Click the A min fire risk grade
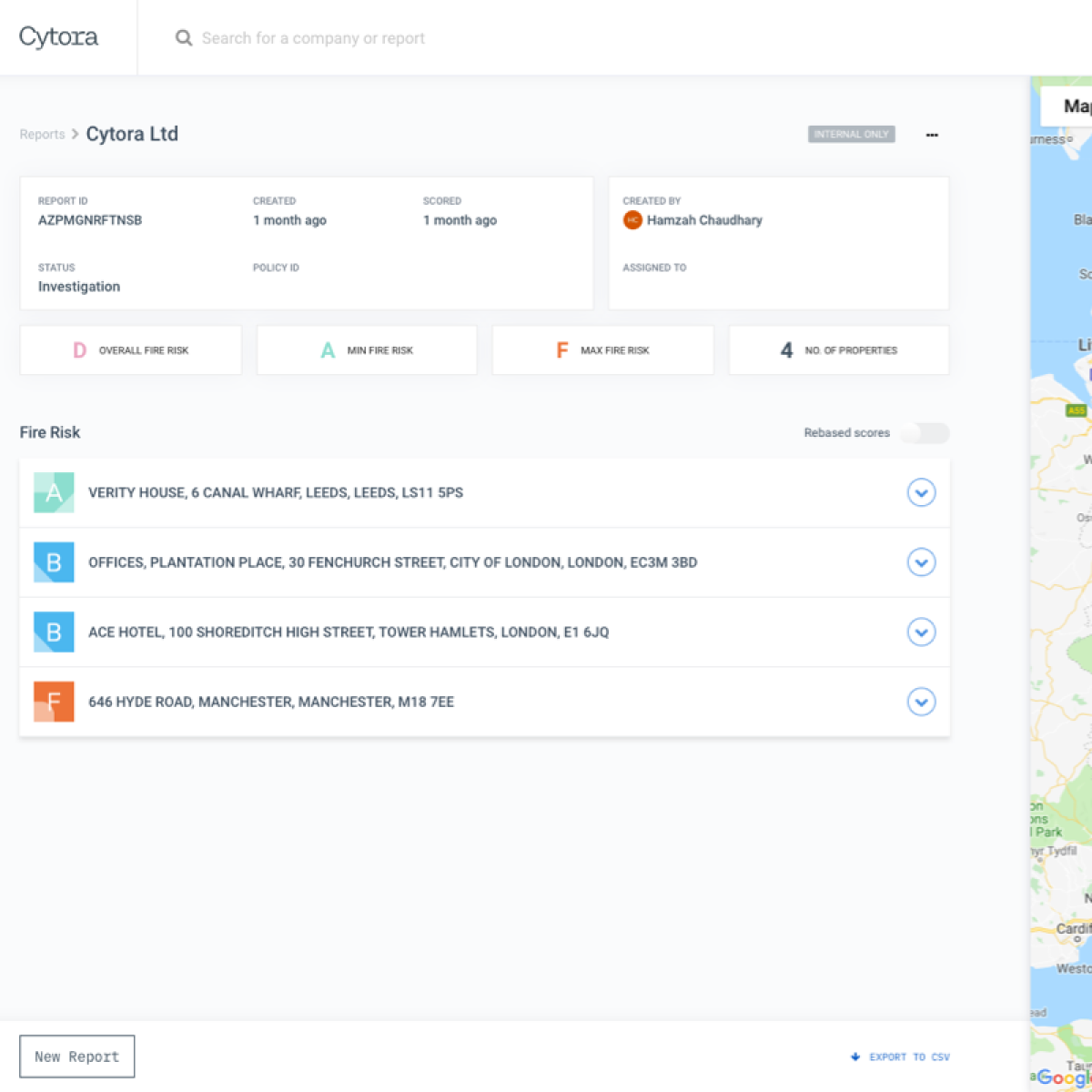 tap(328, 350)
